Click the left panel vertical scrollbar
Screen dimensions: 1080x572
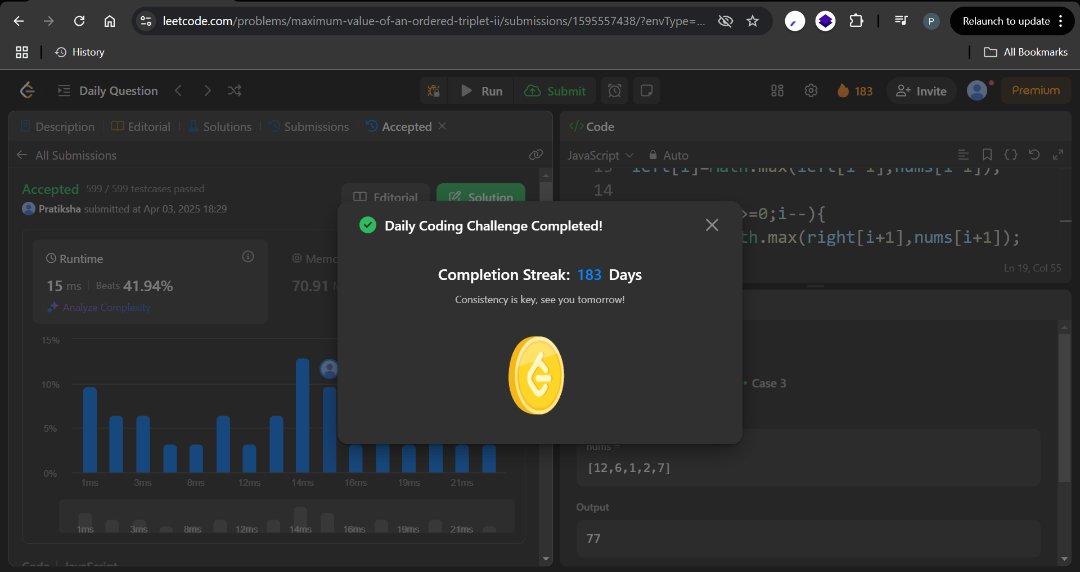tap(546, 365)
